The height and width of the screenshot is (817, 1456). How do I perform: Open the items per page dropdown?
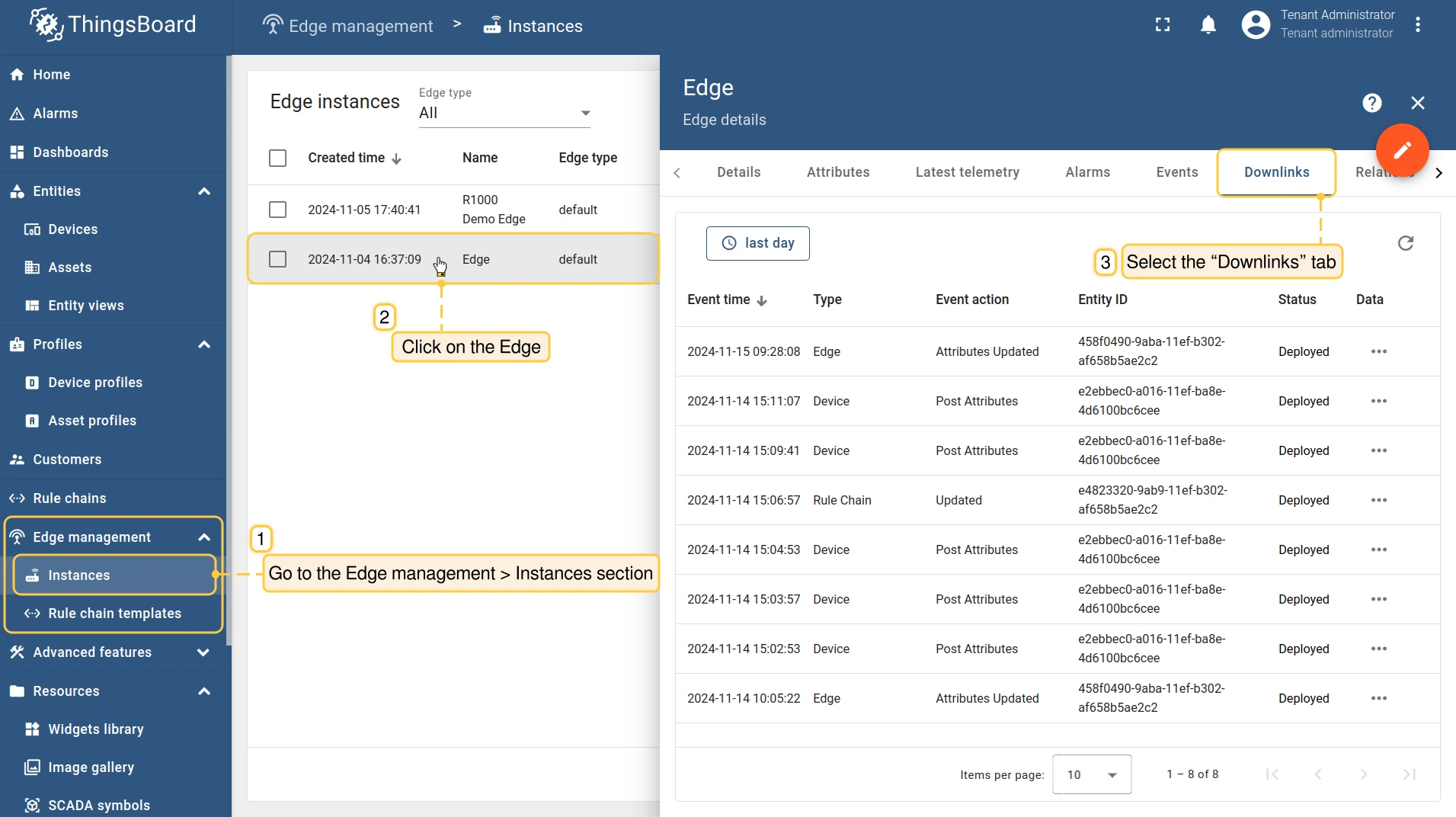pyautogui.click(x=1091, y=774)
